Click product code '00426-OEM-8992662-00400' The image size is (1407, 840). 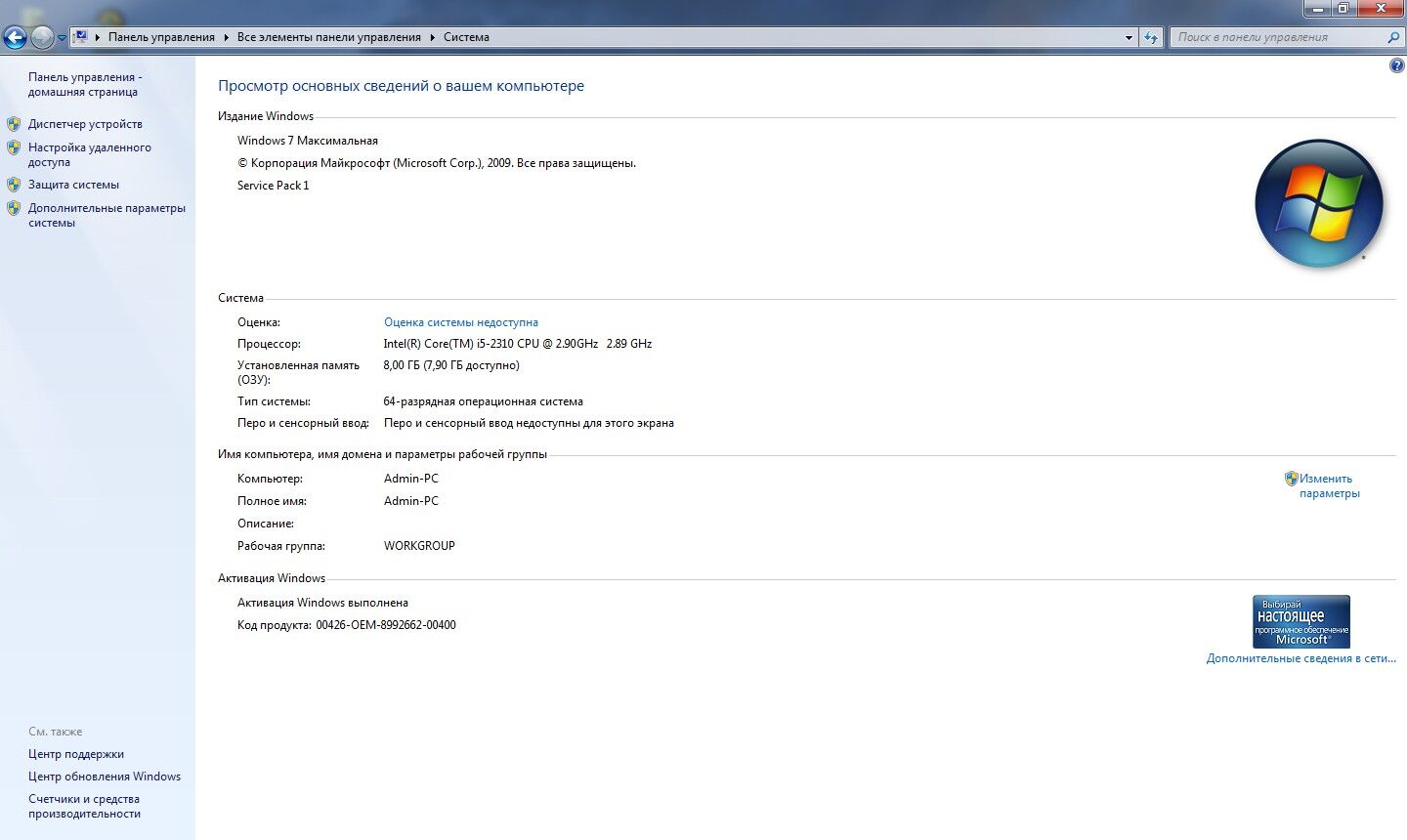(x=386, y=625)
